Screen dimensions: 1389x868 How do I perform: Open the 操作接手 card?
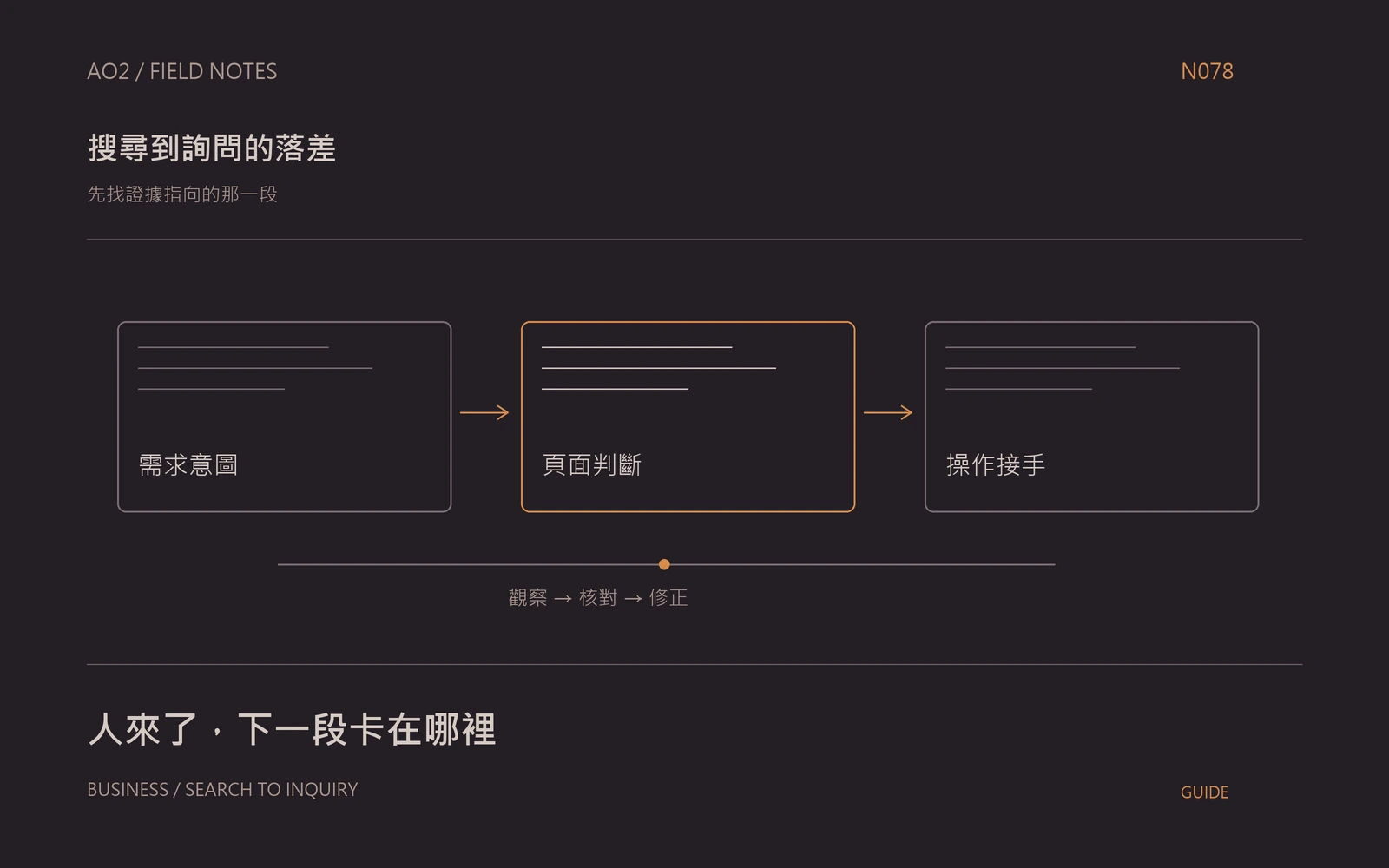point(1091,417)
